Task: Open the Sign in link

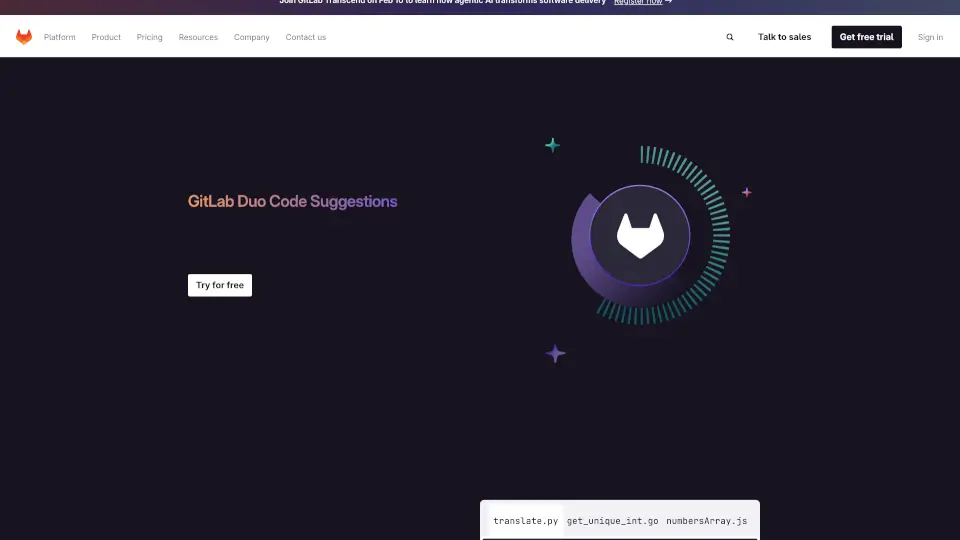Action: (930, 37)
